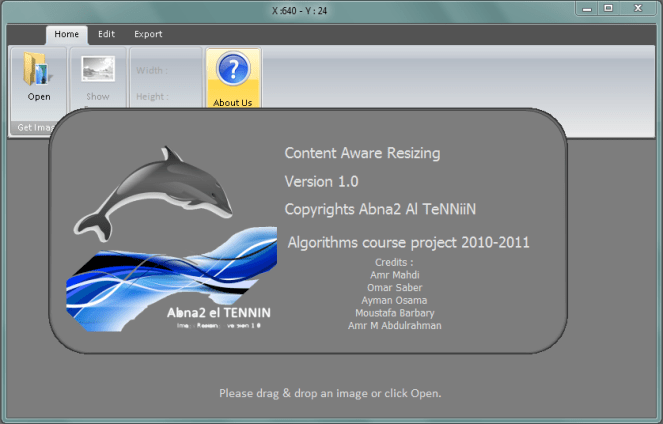Viewport: 663px width, 424px height.
Task: Click the 'Content Aware Resizing' title text
Action: 362,153
